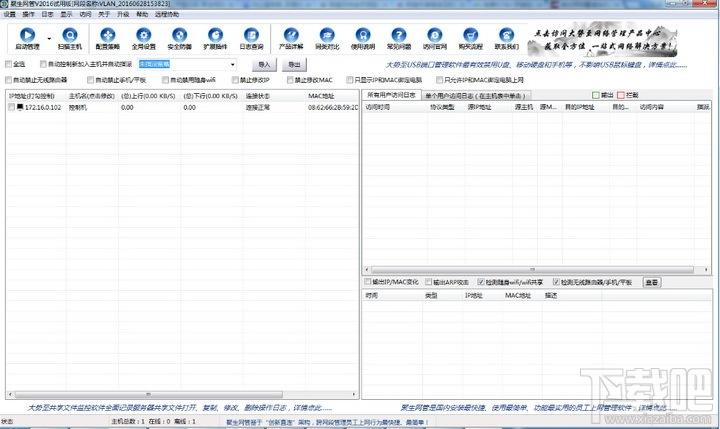The width and height of the screenshot is (720, 429).
Task: Click the computer icon beside 172.16.0.102
Action: 20,107
